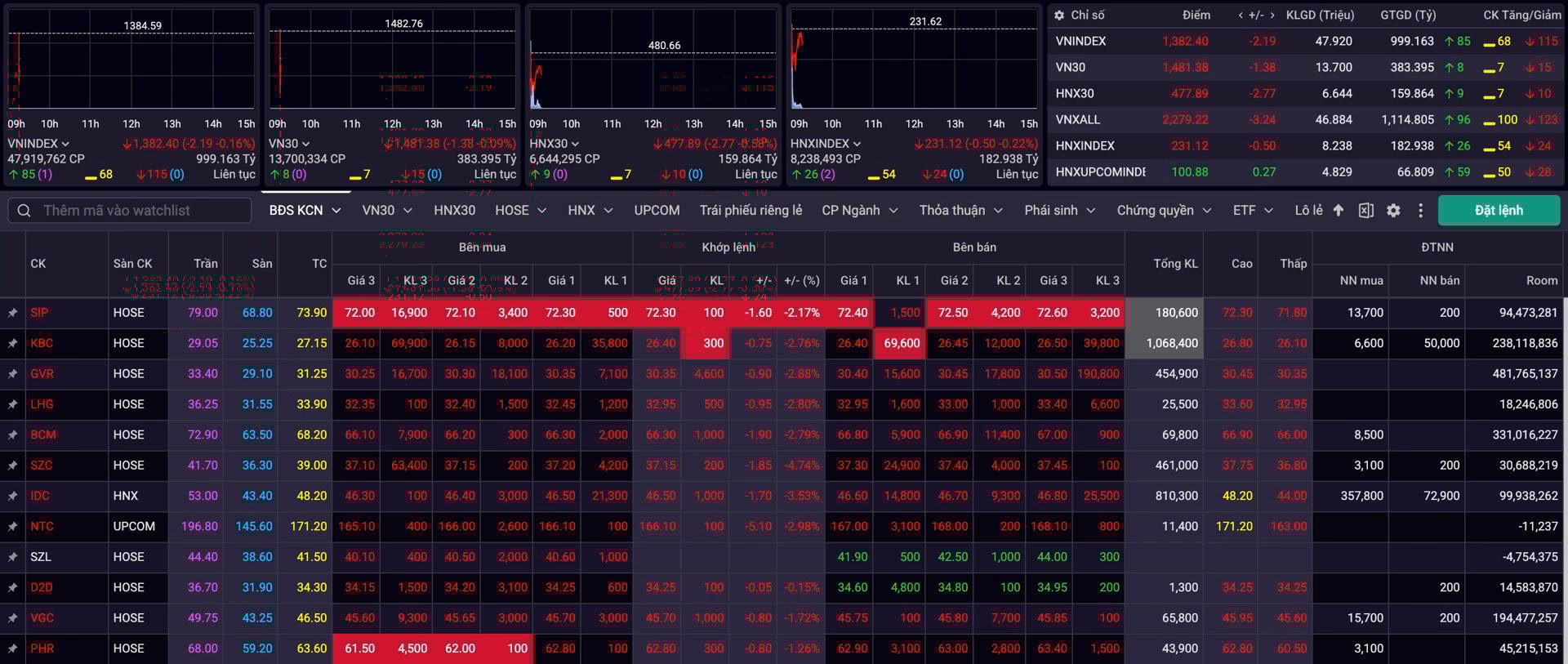Open the three-dot more options menu
The image size is (1568, 664).
[1420, 211]
